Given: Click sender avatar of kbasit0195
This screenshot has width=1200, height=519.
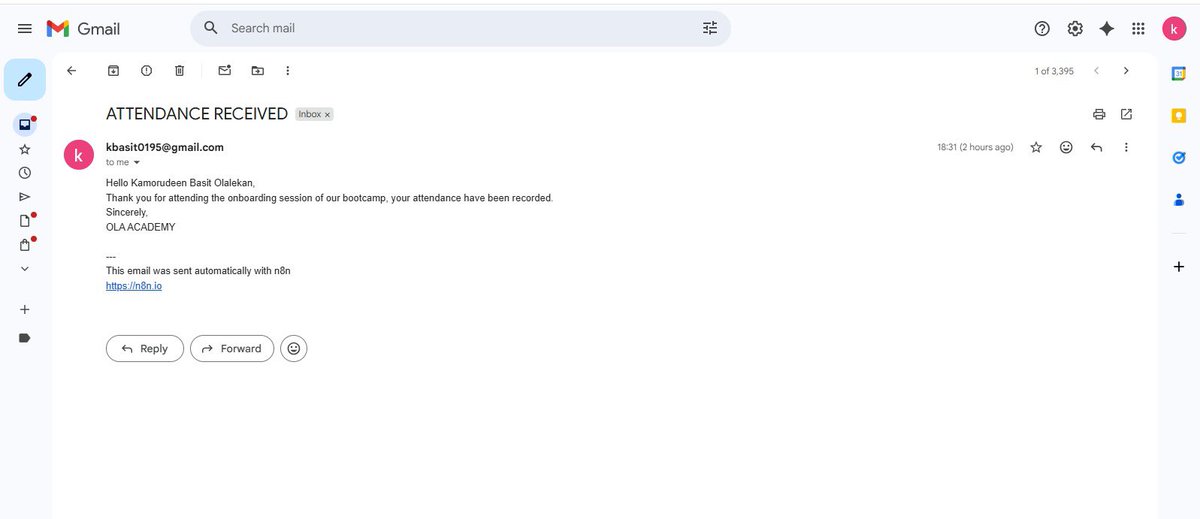Looking at the screenshot, I should (x=78, y=154).
